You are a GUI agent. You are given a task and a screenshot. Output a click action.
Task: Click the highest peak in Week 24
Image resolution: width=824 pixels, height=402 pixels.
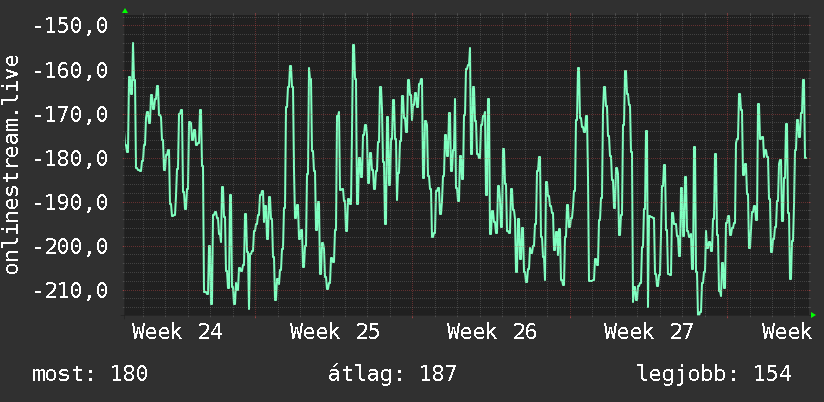tap(133, 44)
